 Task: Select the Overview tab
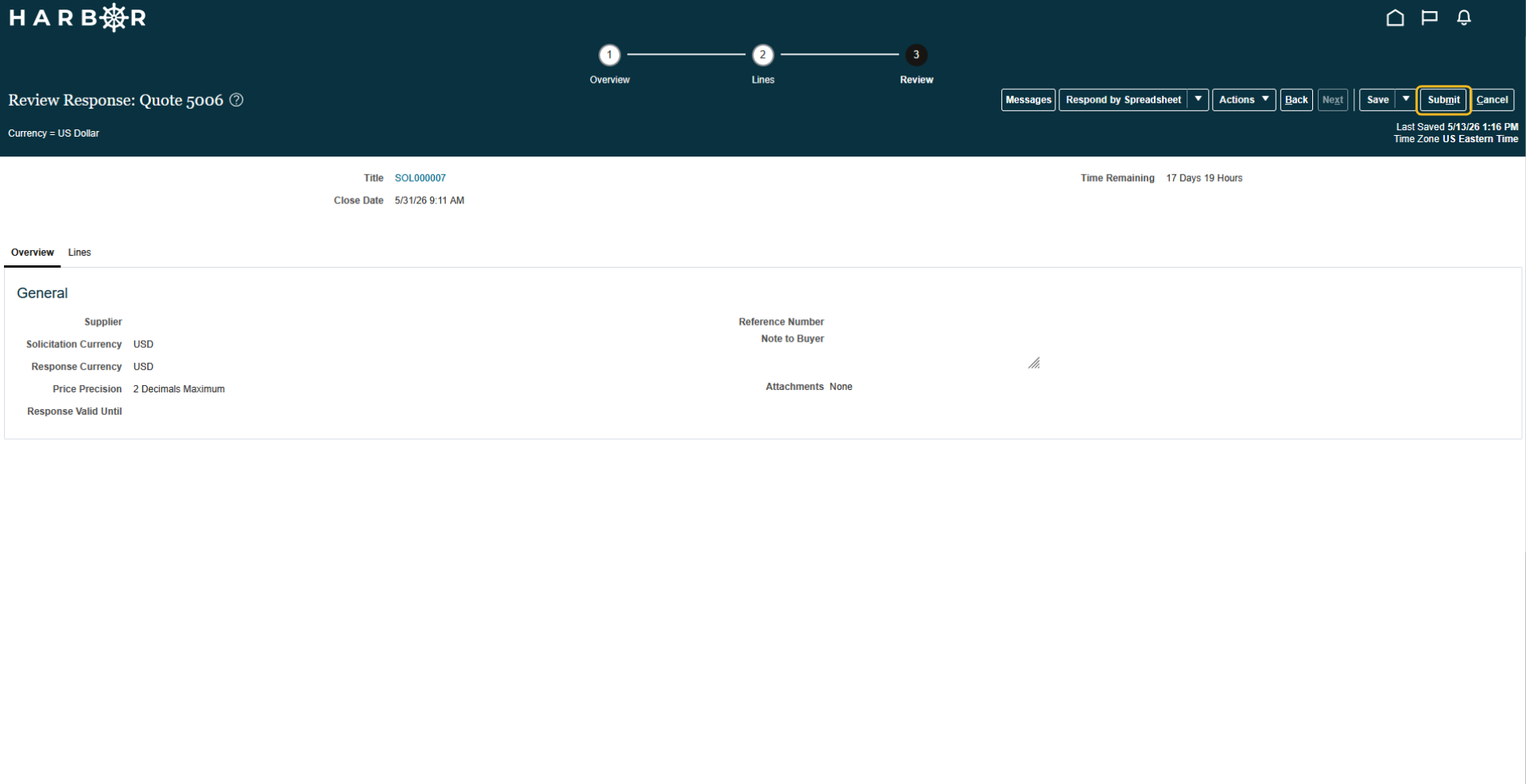click(33, 253)
